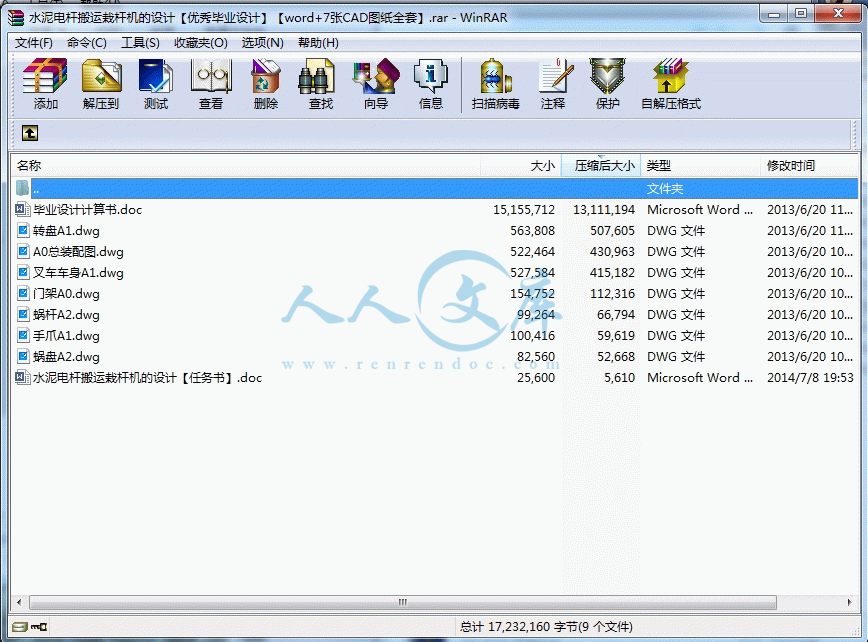This screenshot has height=642, width=868.
Task: Select the file name 手爪A1.dwg
Action: pos(66,336)
